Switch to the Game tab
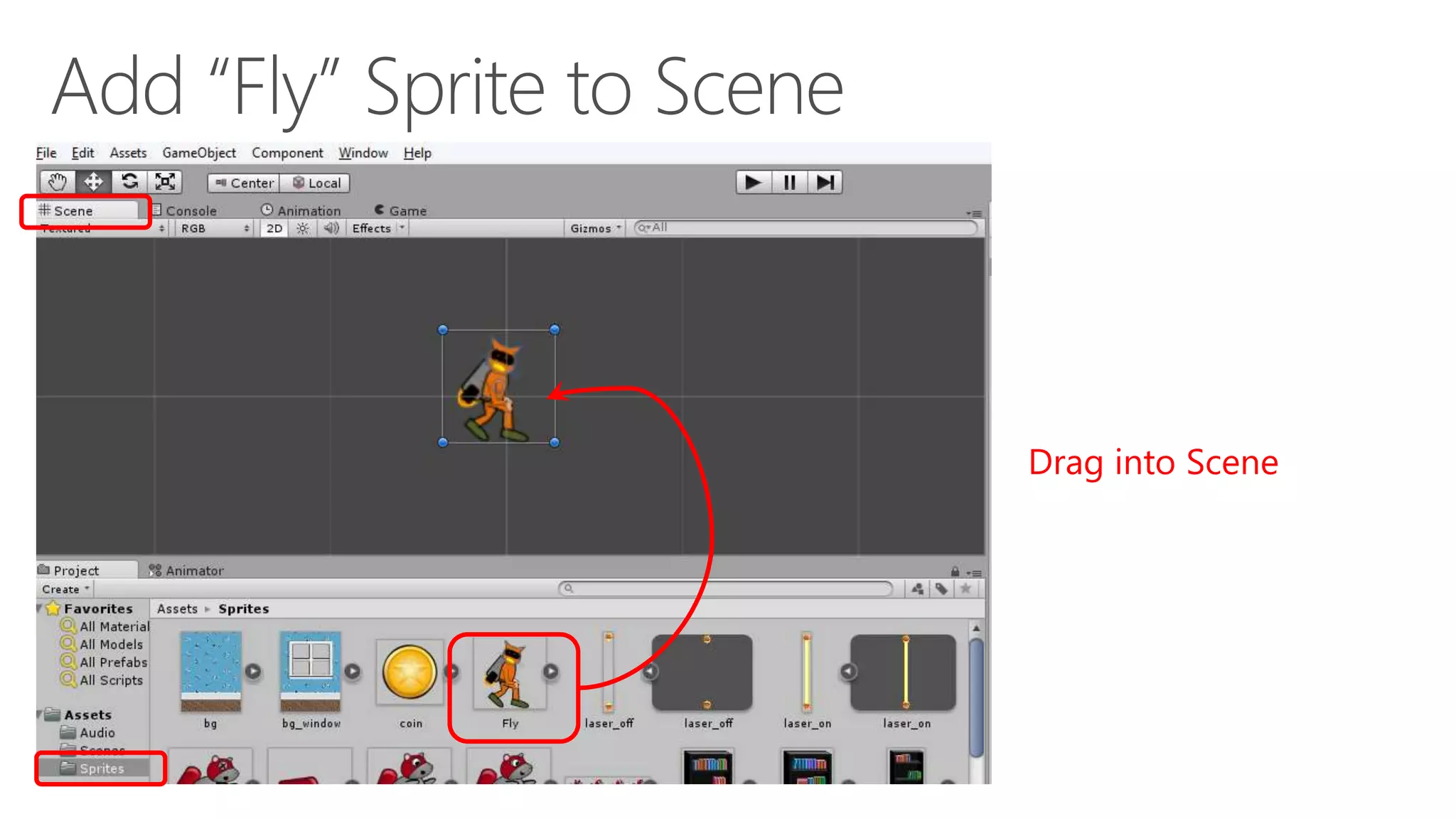 point(400,211)
